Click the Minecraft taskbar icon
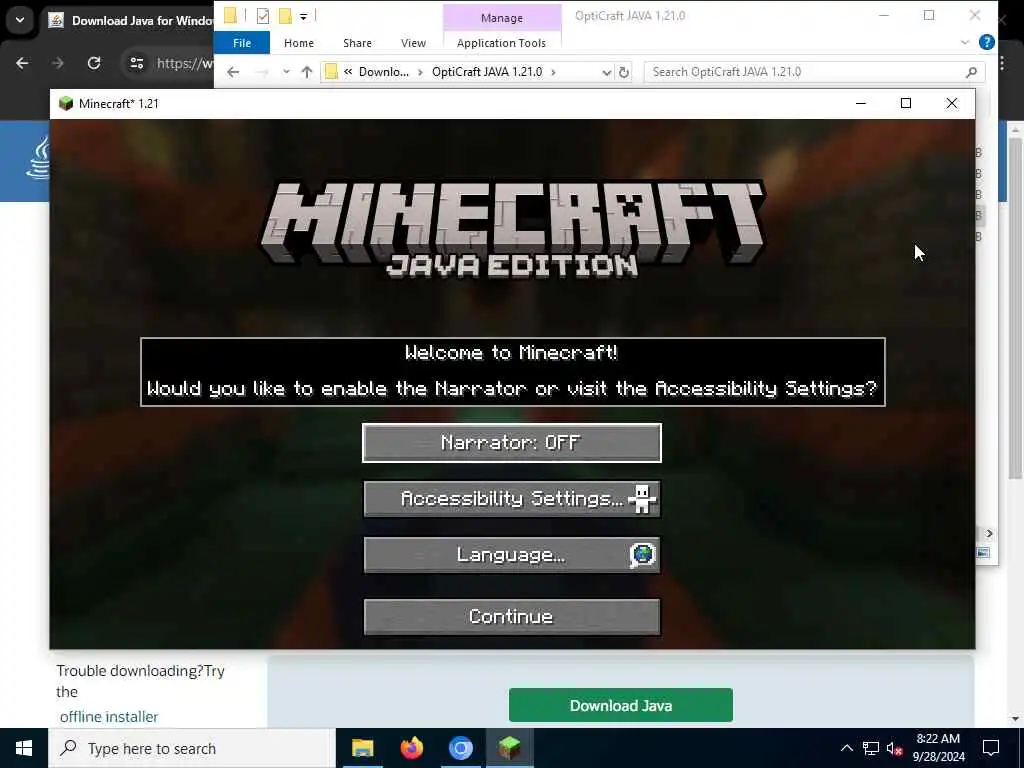 click(x=509, y=748)
